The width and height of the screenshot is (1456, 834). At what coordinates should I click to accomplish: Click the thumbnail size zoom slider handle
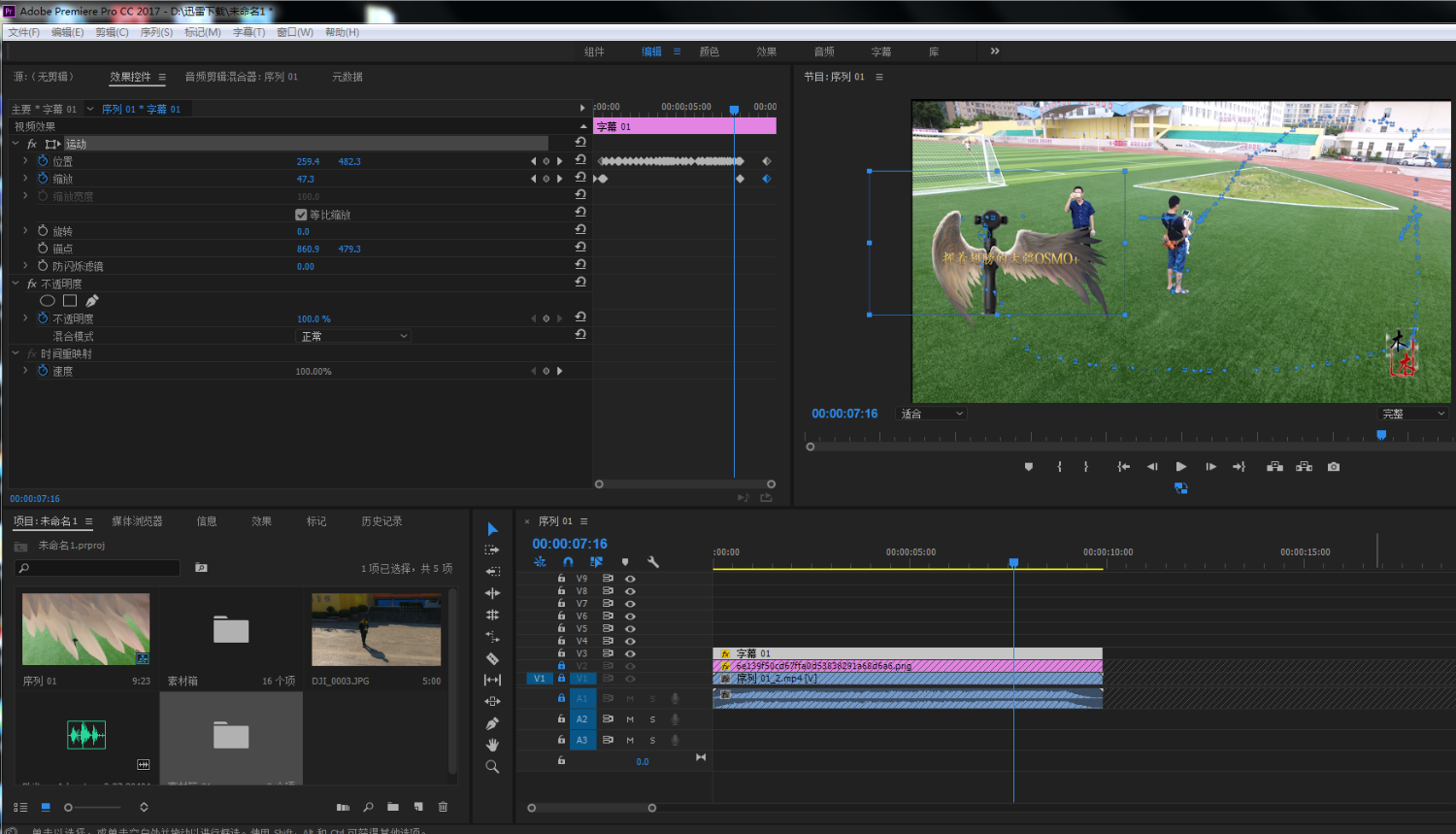click(68, 807)
